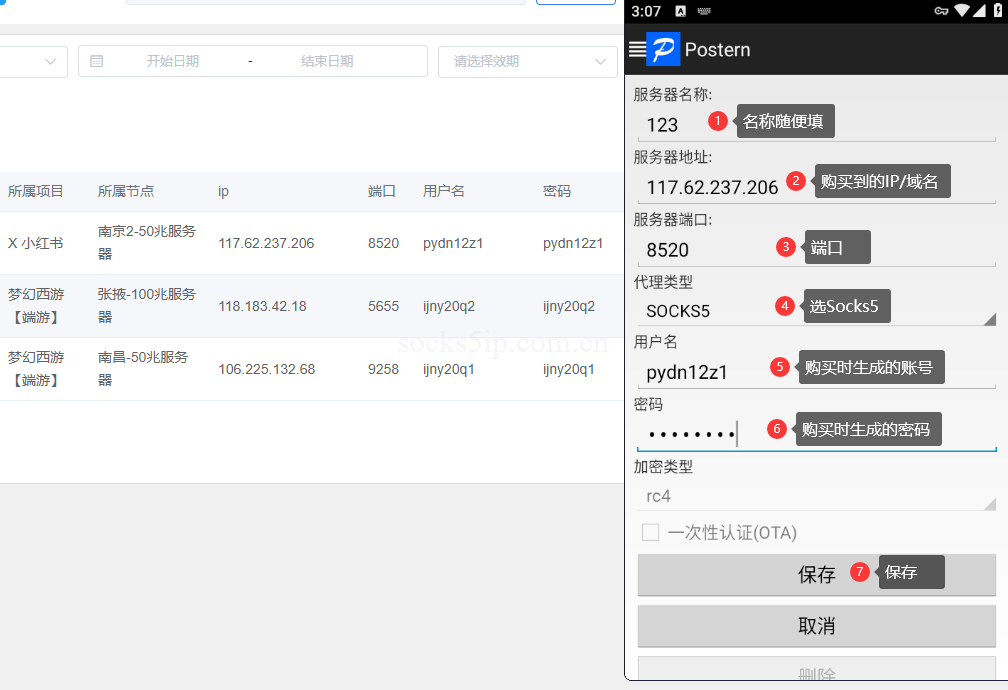Screen dimensions: 1008x690
Task: Open the 代理类型 SOCKS5 dropdown
Action: click(816, 310)
